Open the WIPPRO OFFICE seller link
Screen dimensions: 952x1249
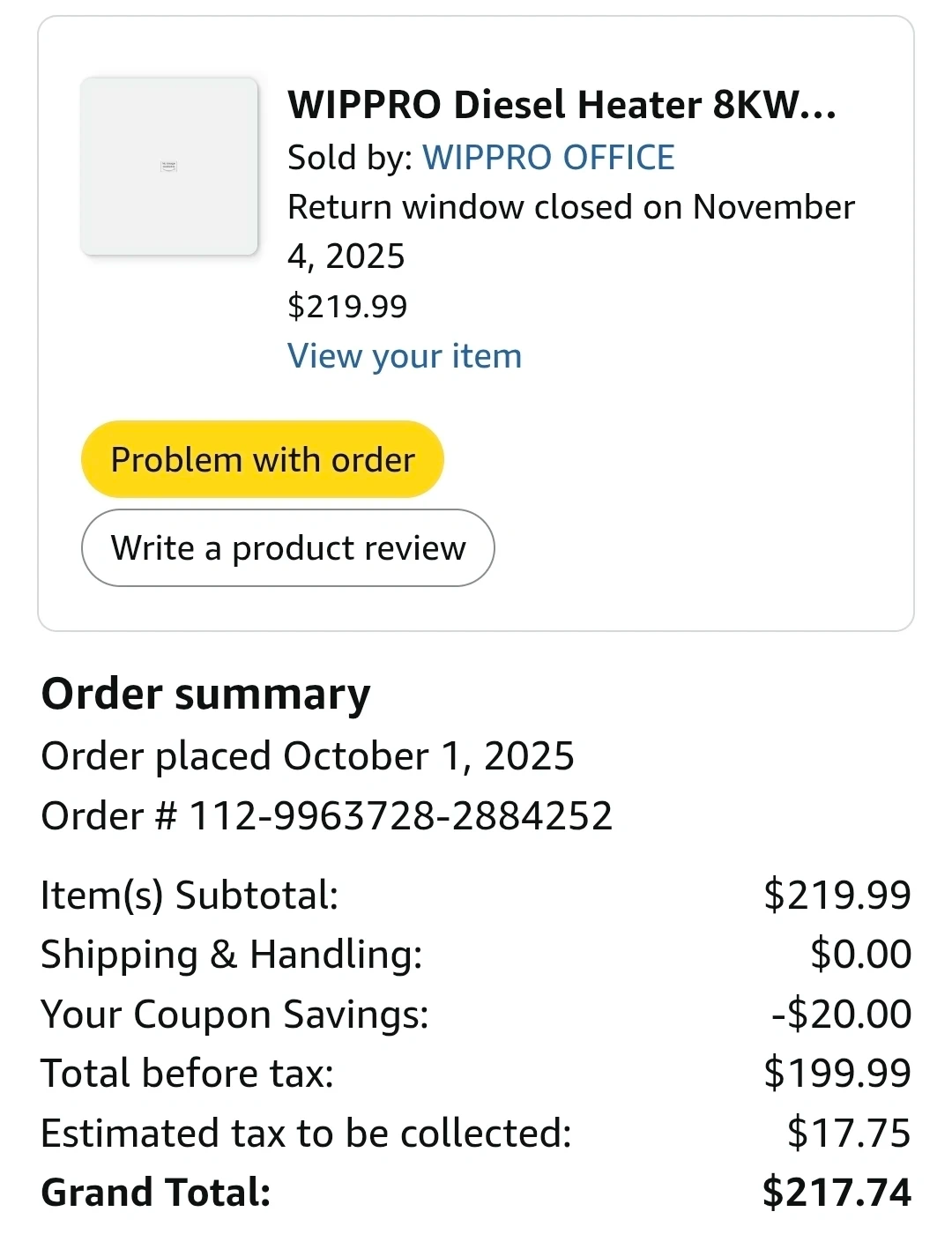[548, 158]
